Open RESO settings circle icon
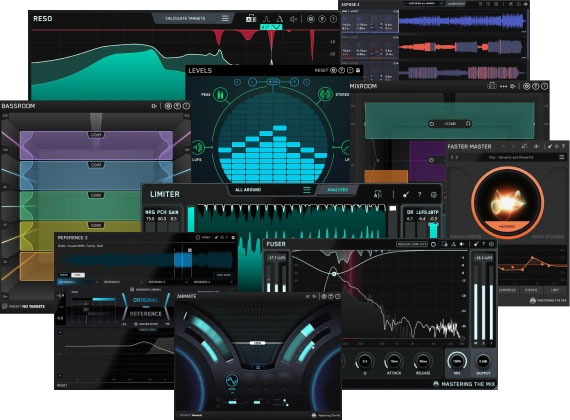Viewport: 570px width, 420px height. click(310, 19)
